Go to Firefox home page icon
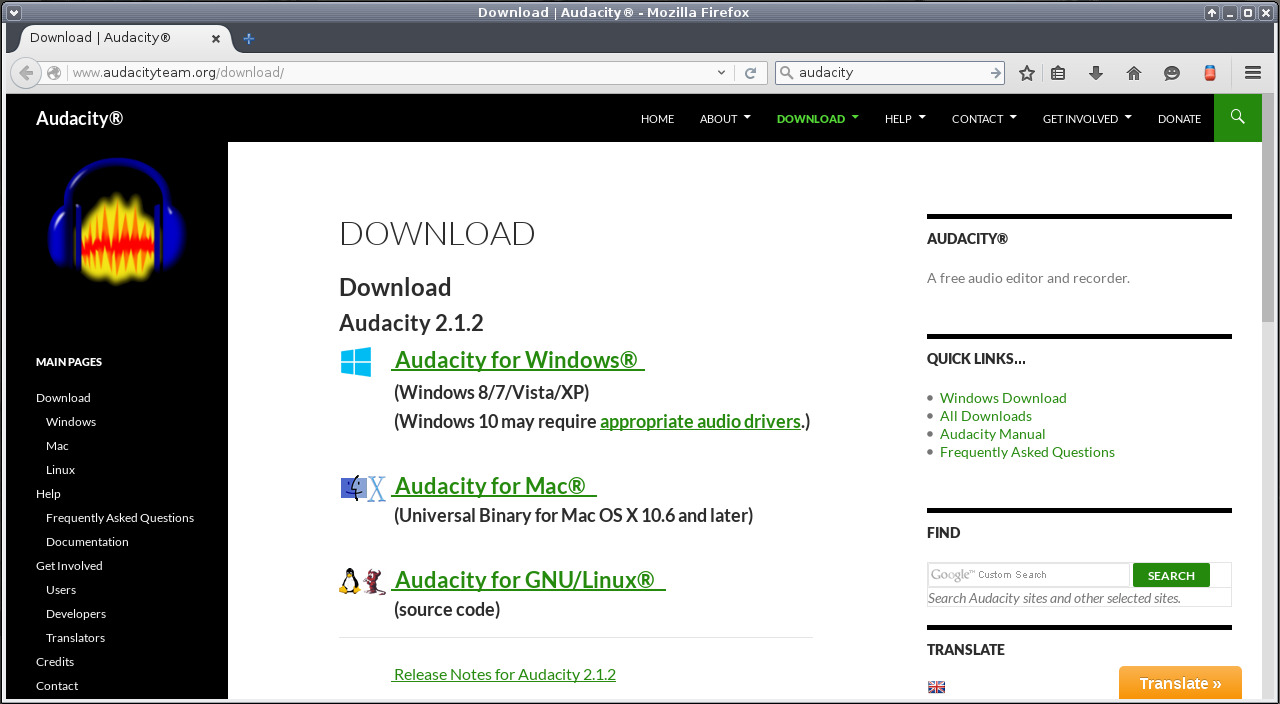The height and width of the screenshot is (704, 1280). pos(1134,73)
